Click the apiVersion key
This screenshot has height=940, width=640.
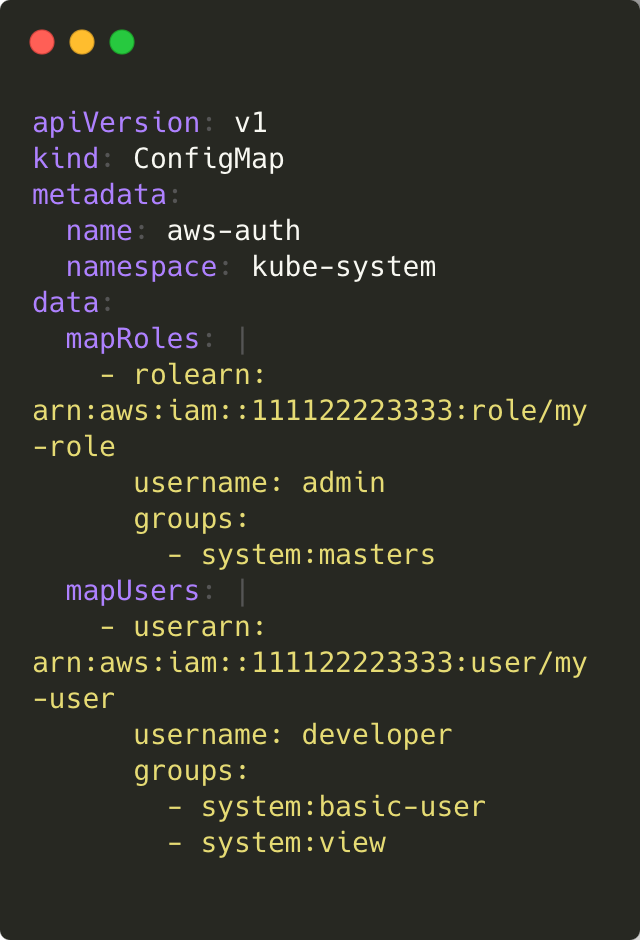(116, 123)
